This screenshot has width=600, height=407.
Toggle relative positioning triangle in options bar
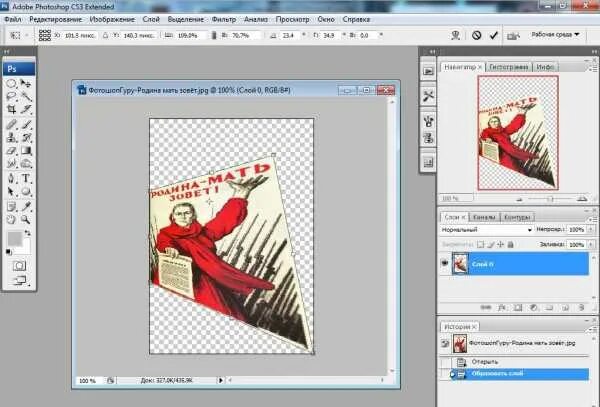pos(106,35)
